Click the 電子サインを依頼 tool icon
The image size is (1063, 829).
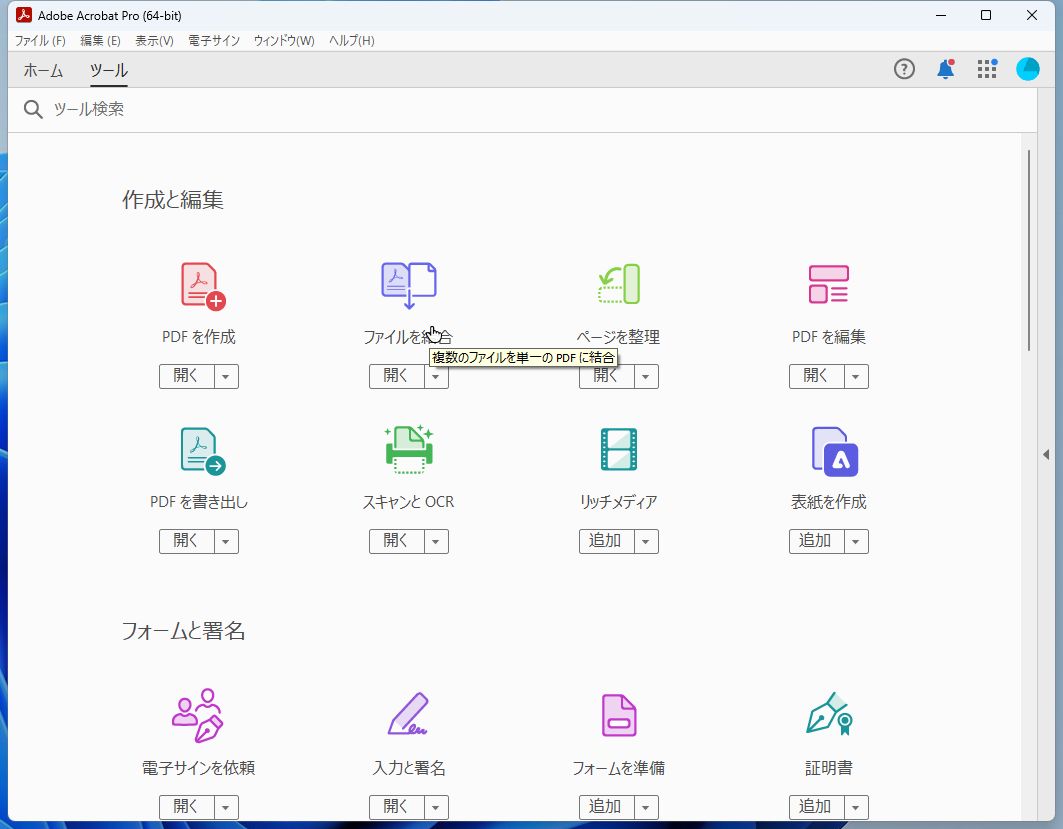198,714
